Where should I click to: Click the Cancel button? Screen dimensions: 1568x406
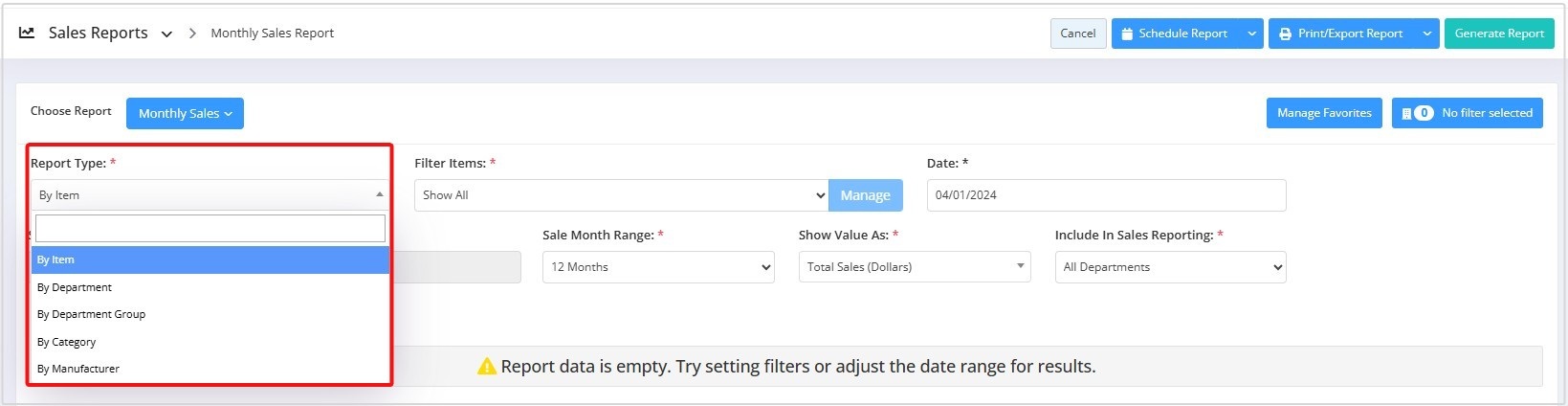pos(1078,34)
